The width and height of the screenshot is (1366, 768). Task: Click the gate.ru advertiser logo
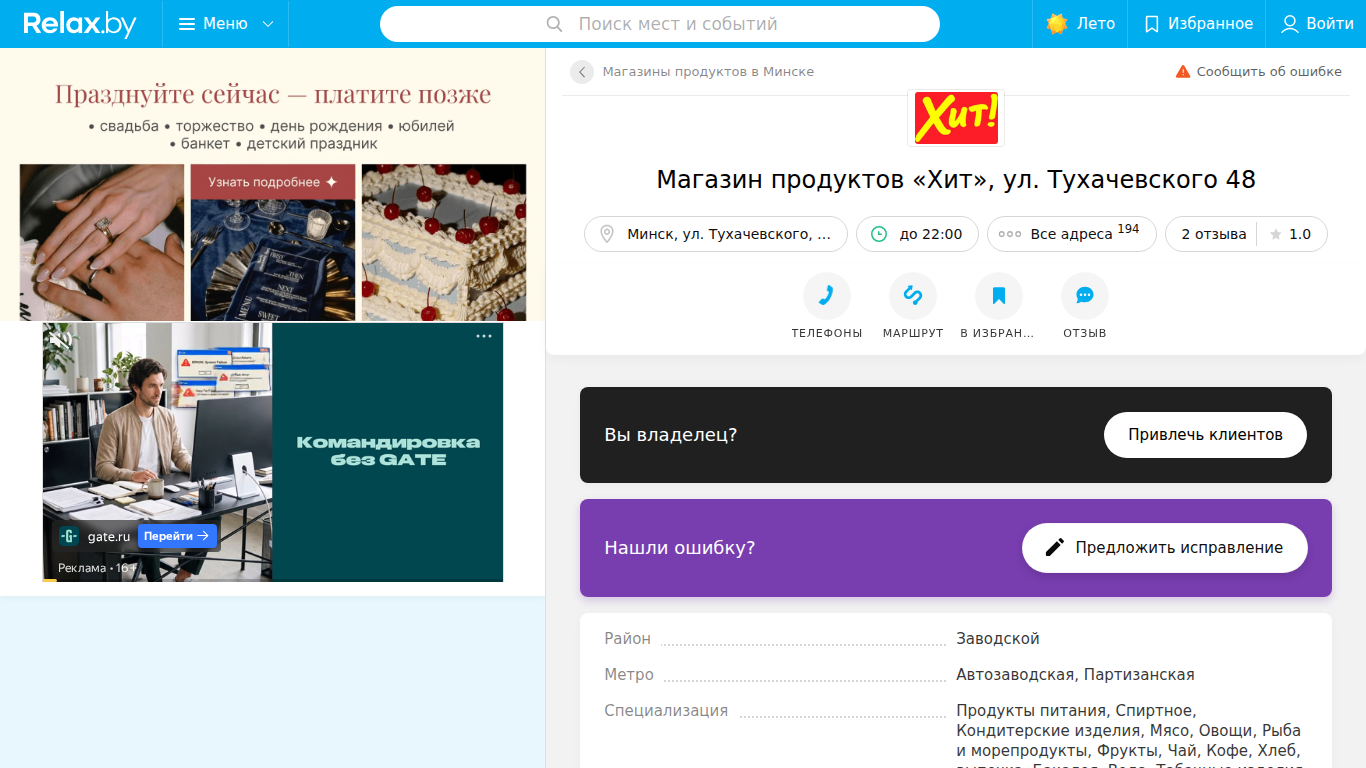click(x=69, y=536)
